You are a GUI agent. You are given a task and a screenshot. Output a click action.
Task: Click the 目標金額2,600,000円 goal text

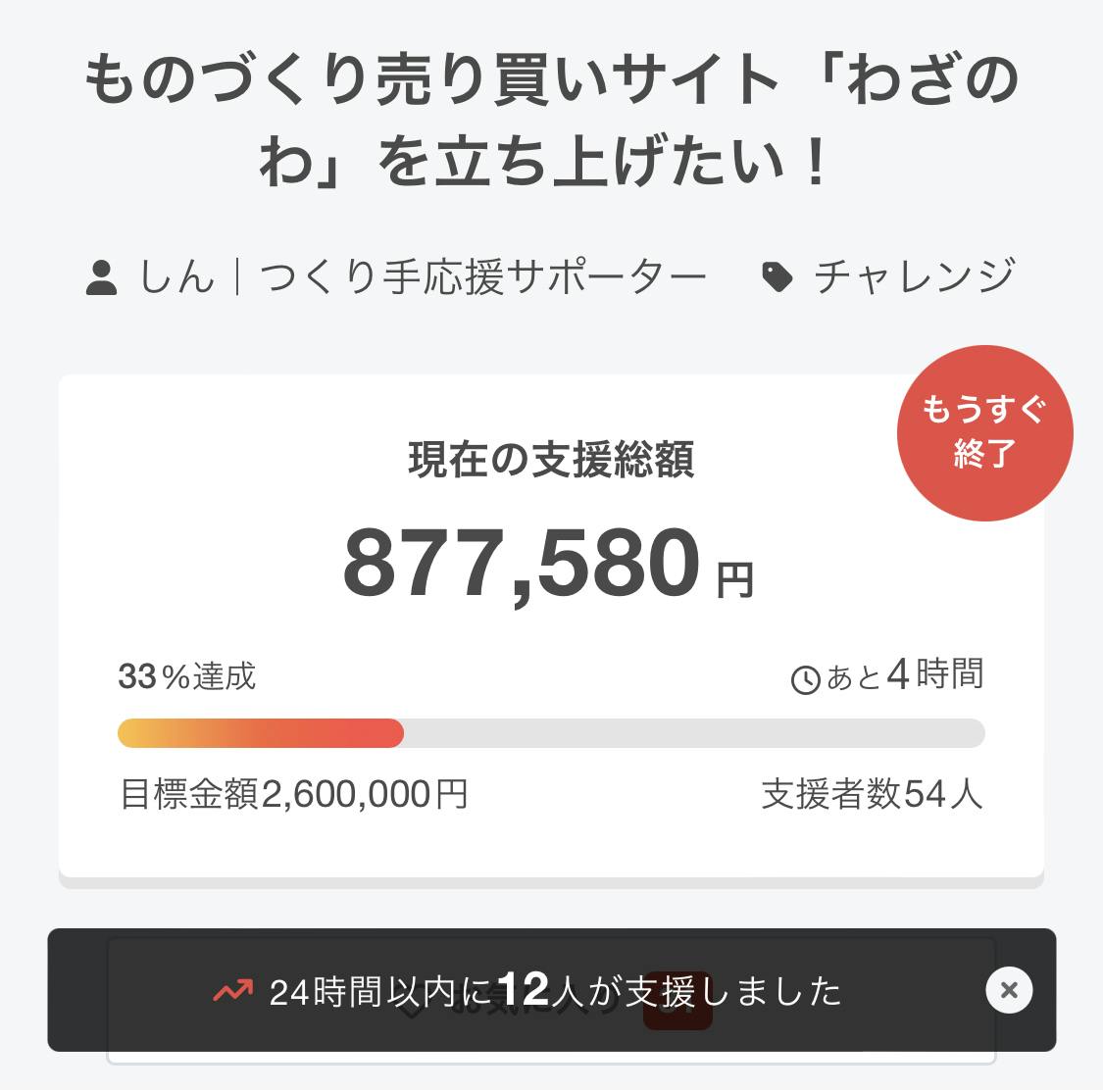point(293,794)
